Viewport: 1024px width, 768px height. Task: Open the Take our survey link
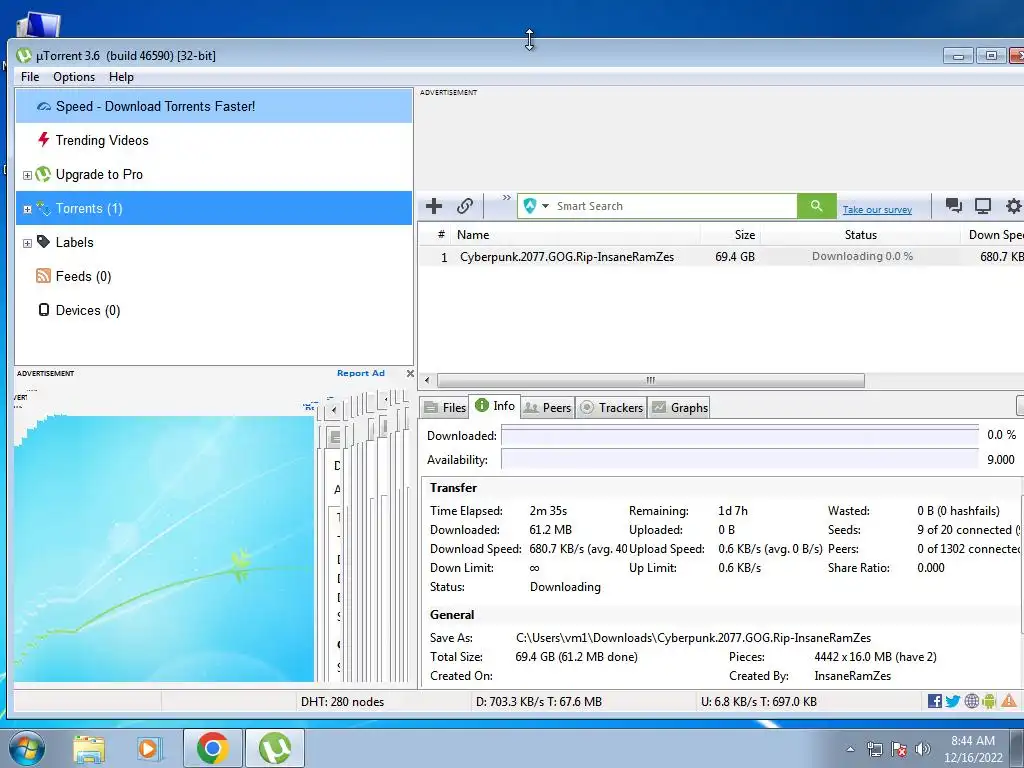(877, 210)
